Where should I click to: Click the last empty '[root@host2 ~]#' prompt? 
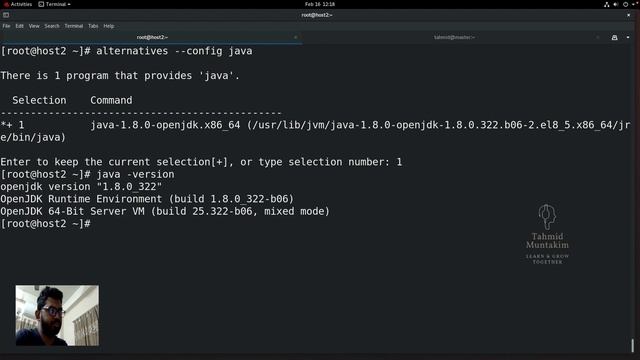pyautogui.click(x=45, y=224)
